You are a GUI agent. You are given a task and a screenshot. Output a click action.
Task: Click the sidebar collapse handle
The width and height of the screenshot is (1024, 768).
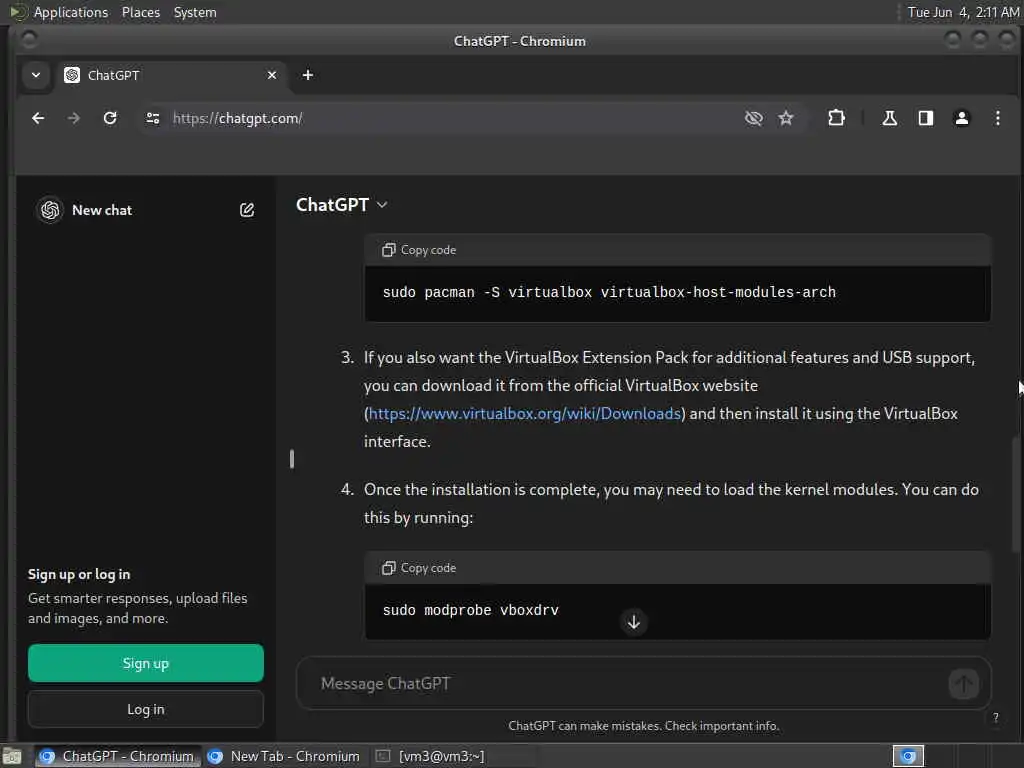click(292, 459)
